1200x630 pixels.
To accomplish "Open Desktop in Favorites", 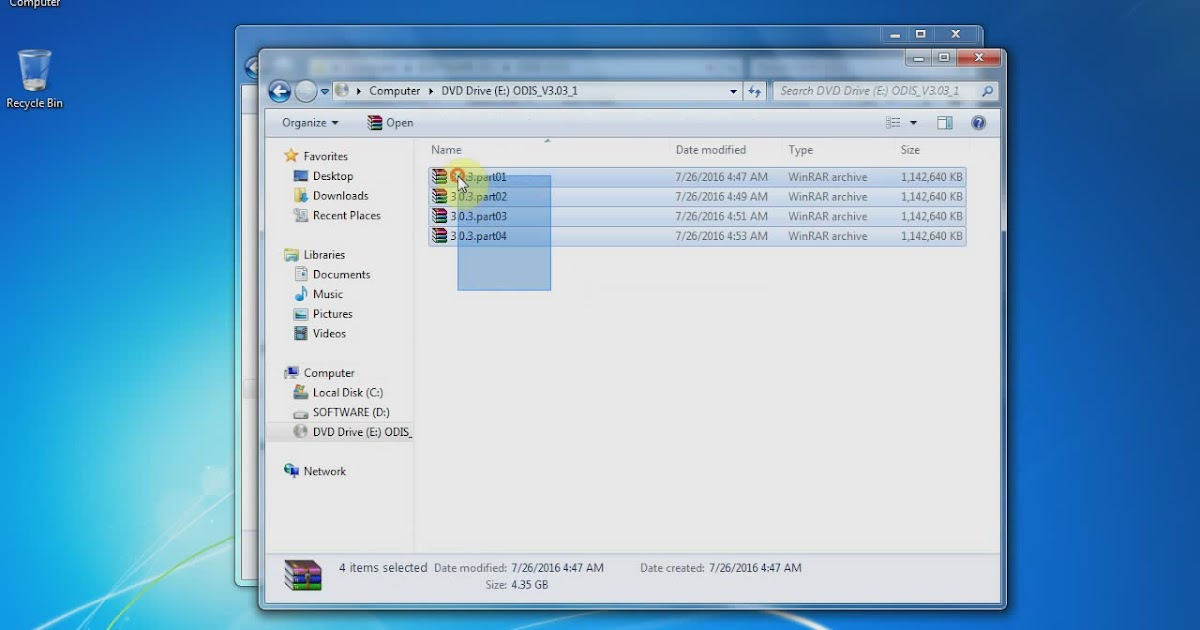I will pos(333,176).
